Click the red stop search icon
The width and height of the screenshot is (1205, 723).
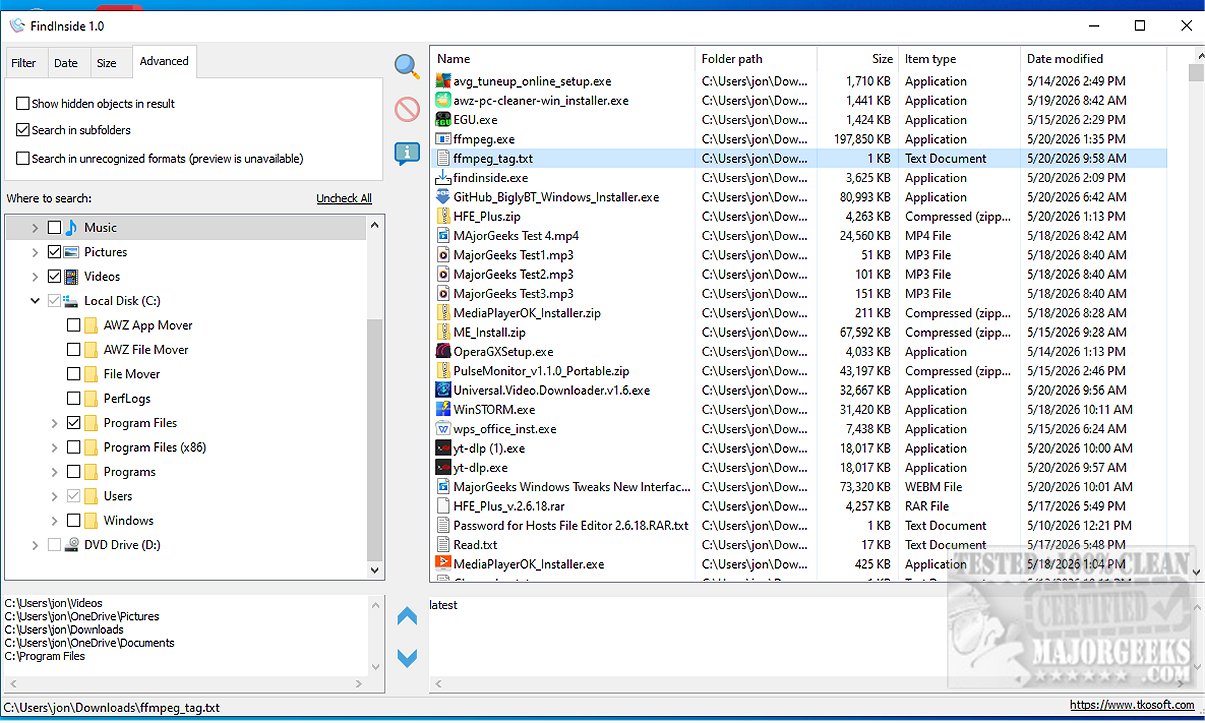[407, 109]
